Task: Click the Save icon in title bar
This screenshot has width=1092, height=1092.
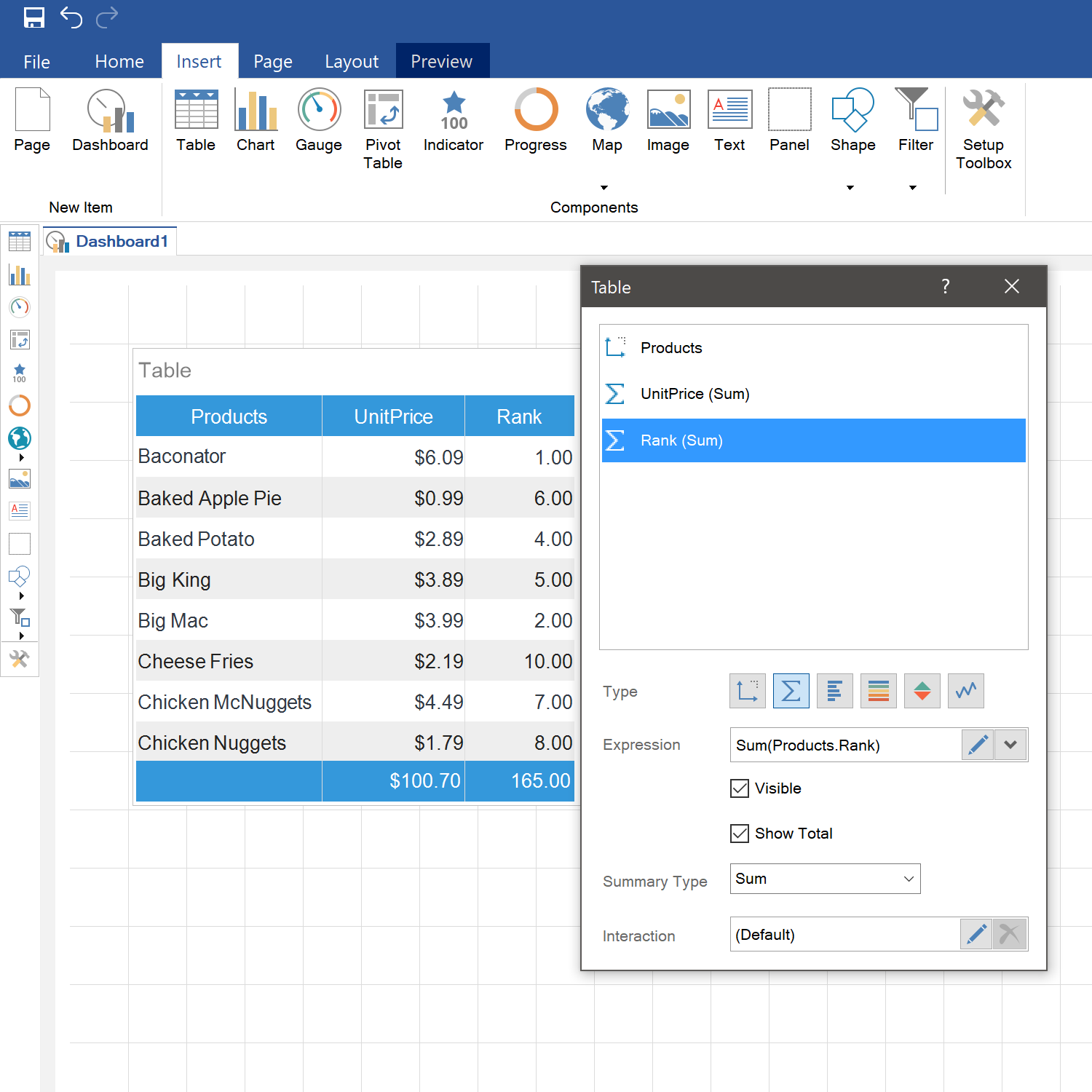Action: 34,17
